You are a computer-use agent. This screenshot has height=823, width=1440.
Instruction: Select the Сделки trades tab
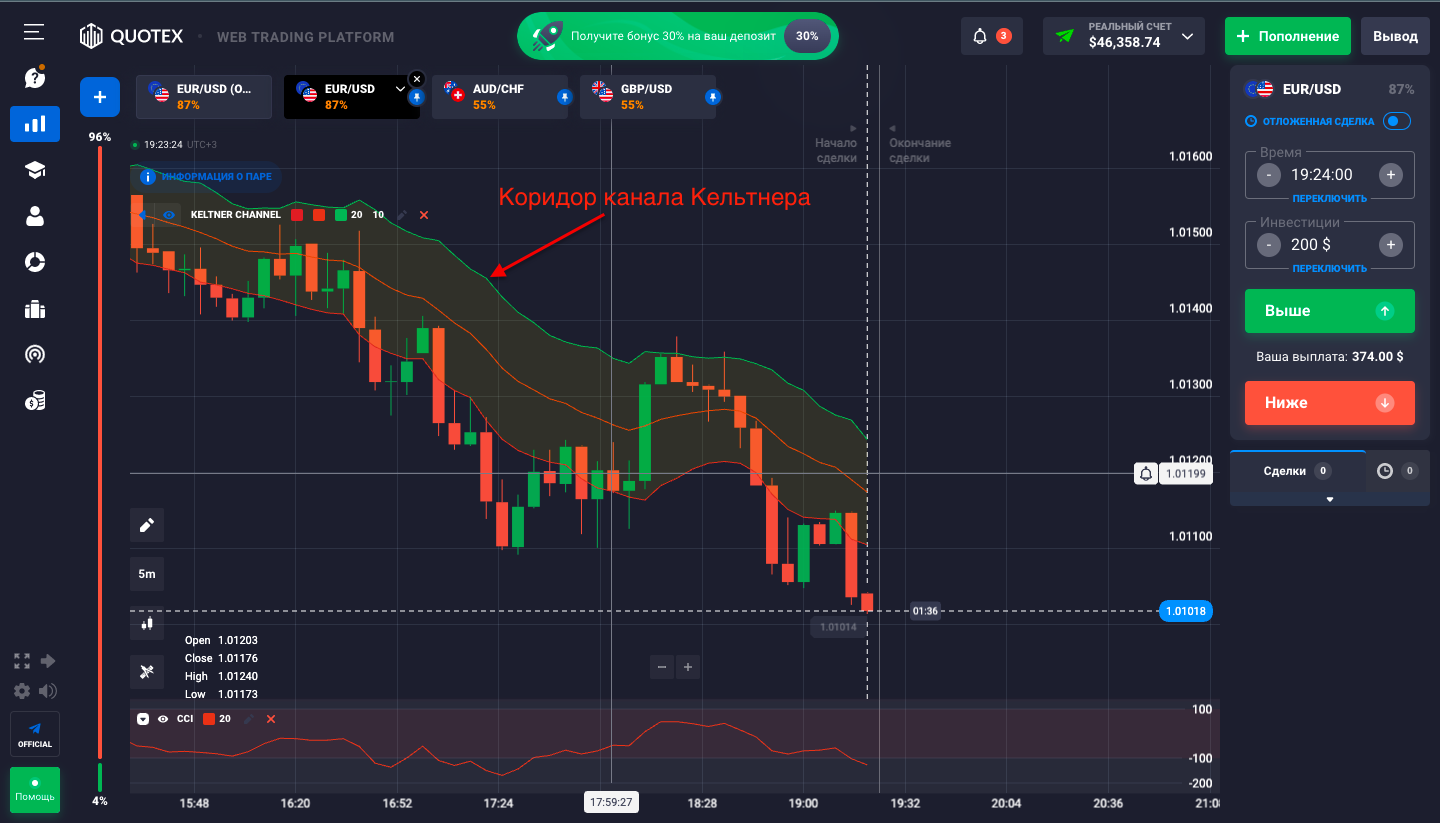pos(1297,471)
